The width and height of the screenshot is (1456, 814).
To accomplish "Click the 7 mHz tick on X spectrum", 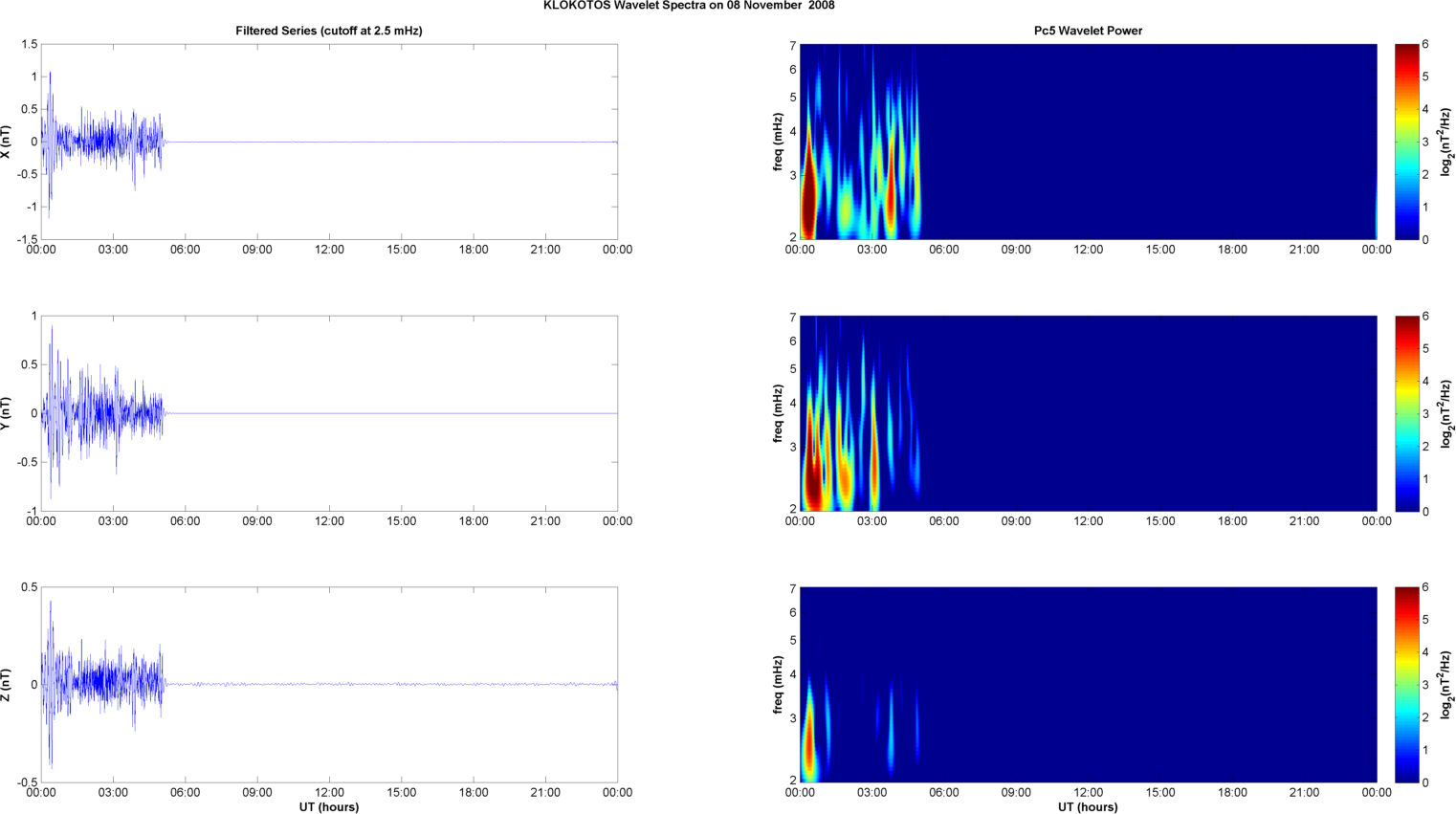I will click(x=793, y=46).
